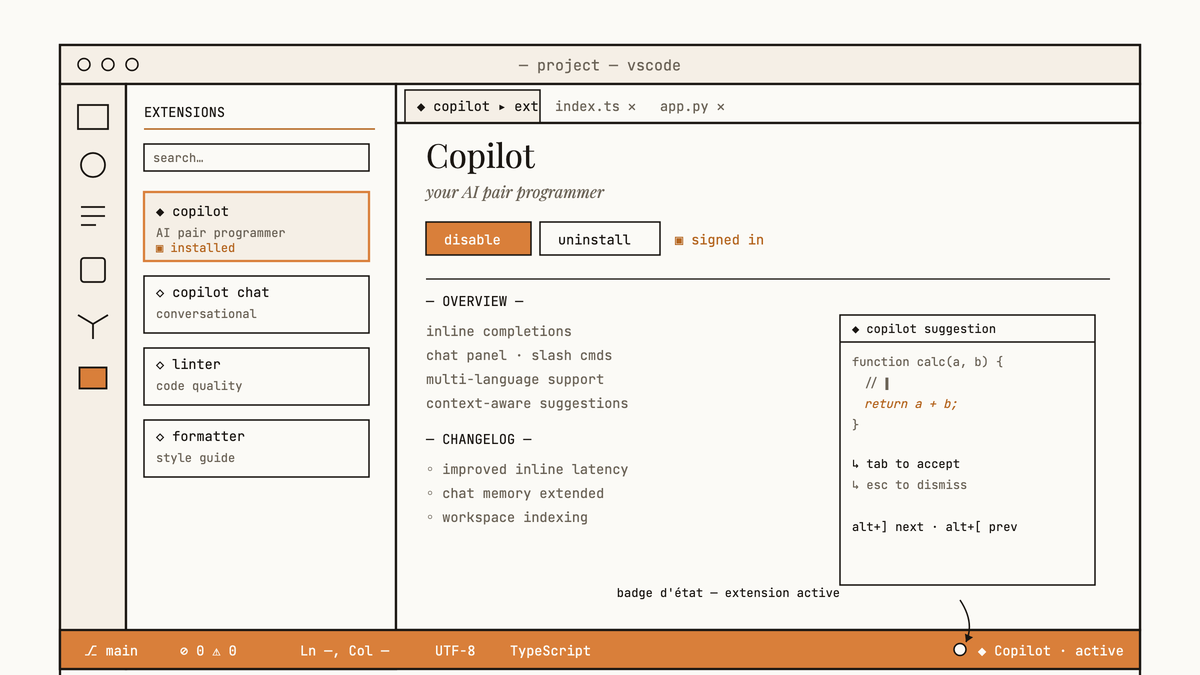This screenshot has height=675, width=1200.
Task: Click 'chat panel · slash cmds' line
Action: tap(519, 355)
